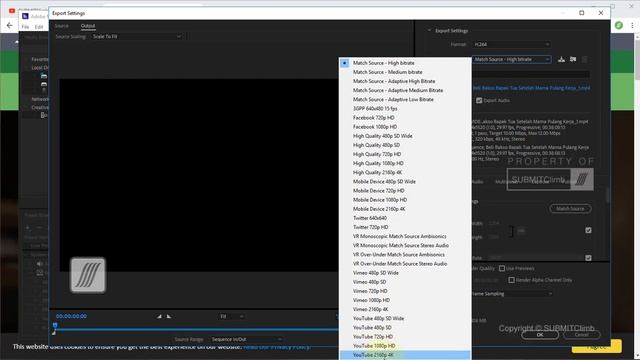Click the Delete Preset trash icon

click(584, 60)
